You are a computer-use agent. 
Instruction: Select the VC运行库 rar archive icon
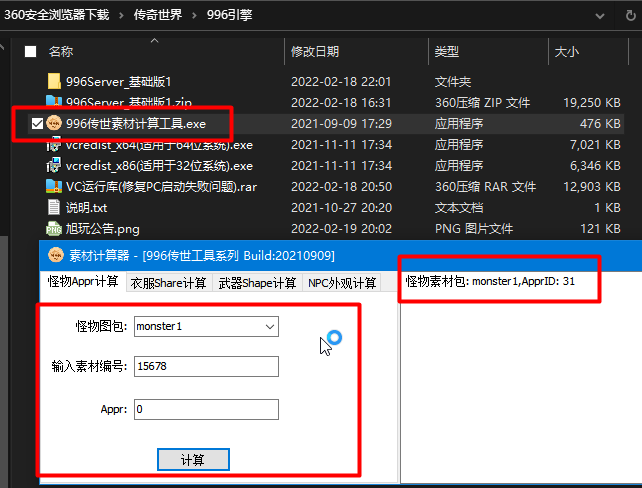[54, 186]
